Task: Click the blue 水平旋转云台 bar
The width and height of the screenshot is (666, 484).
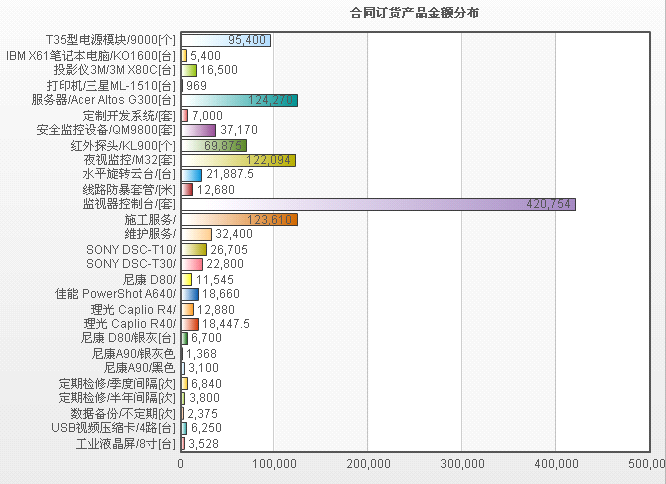Action: (x=190, y=174)
